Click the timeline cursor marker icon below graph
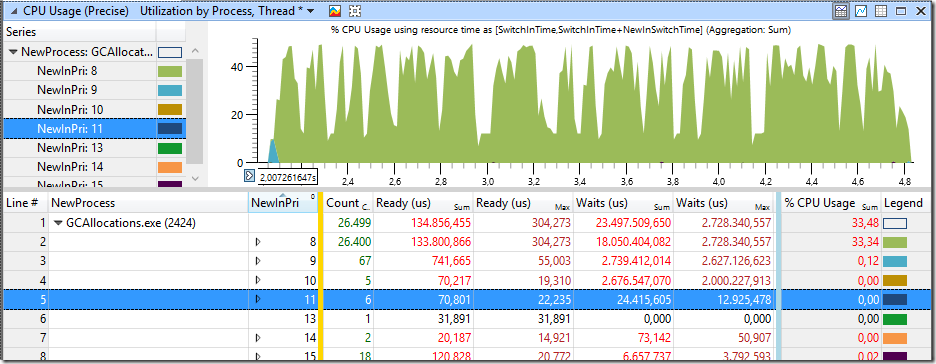This screenshot has width=936, height=364. click(x=250, y=175)
